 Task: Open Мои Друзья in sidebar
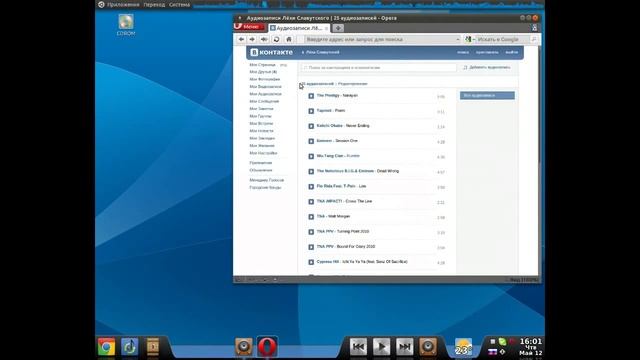pos(263,72)
